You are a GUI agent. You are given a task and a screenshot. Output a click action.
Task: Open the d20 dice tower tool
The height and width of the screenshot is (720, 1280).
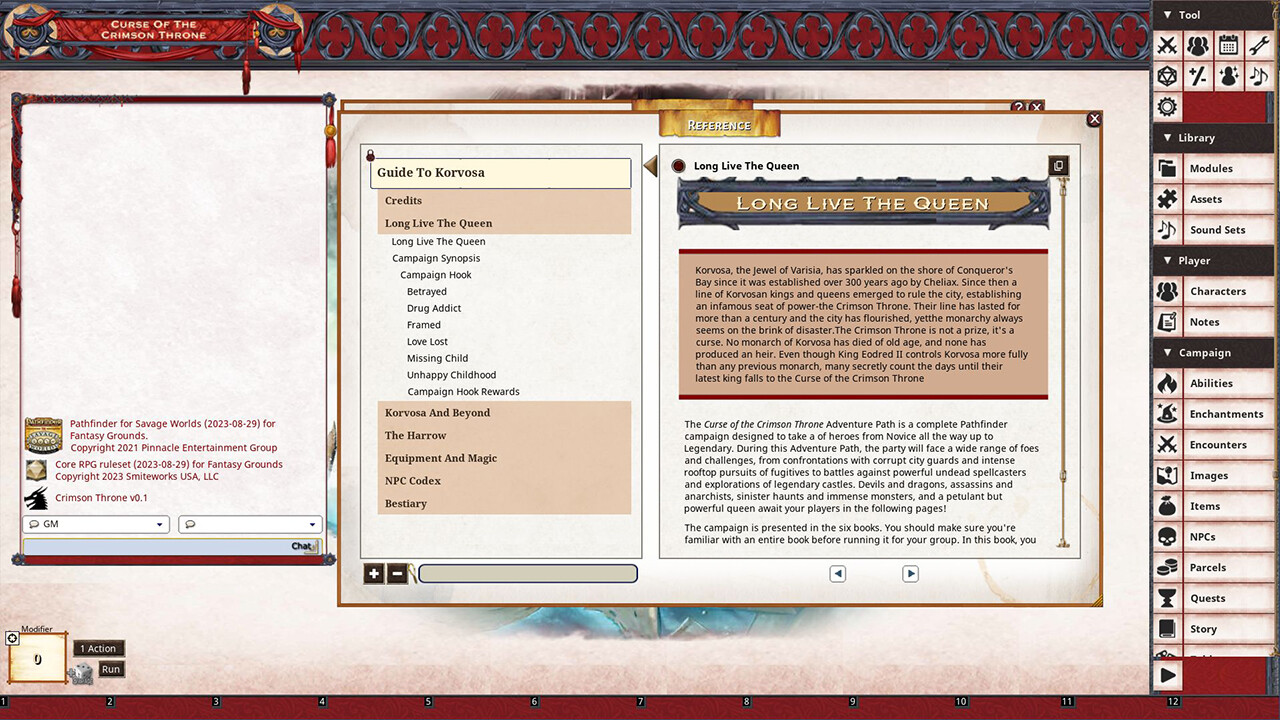[x=1168, y=75]
